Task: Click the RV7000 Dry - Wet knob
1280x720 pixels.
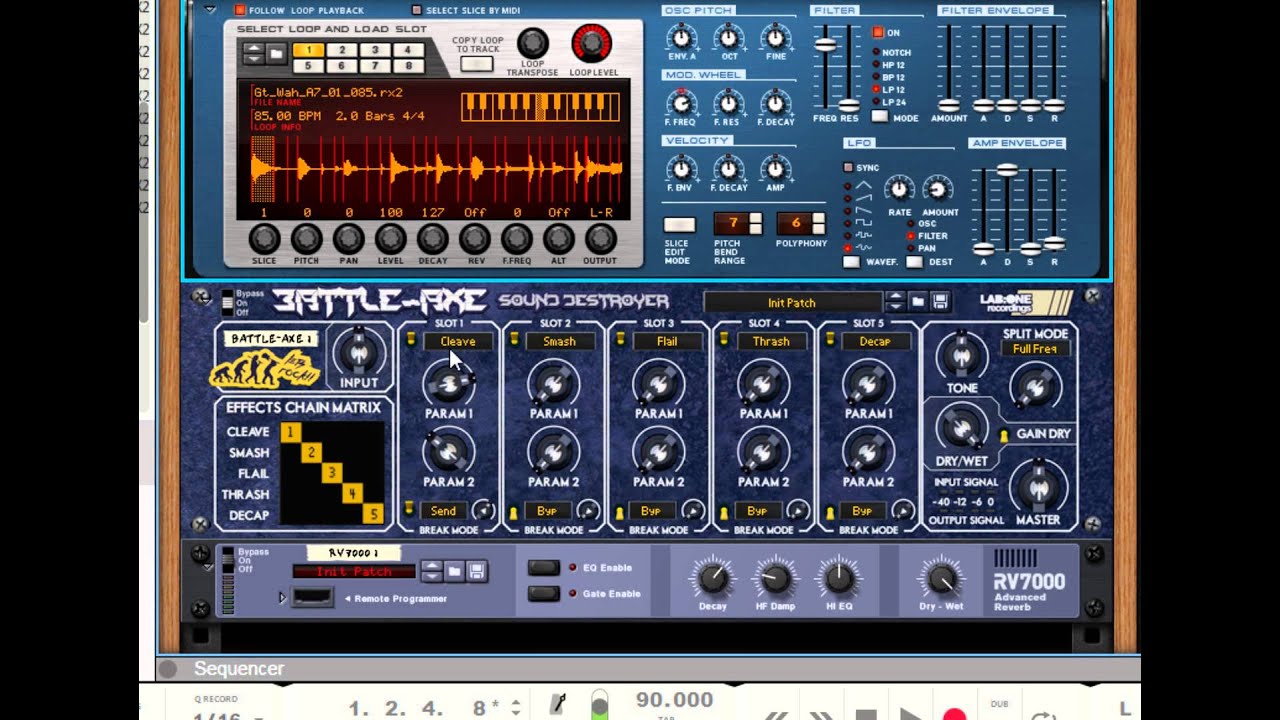Action: pos(941,578)
